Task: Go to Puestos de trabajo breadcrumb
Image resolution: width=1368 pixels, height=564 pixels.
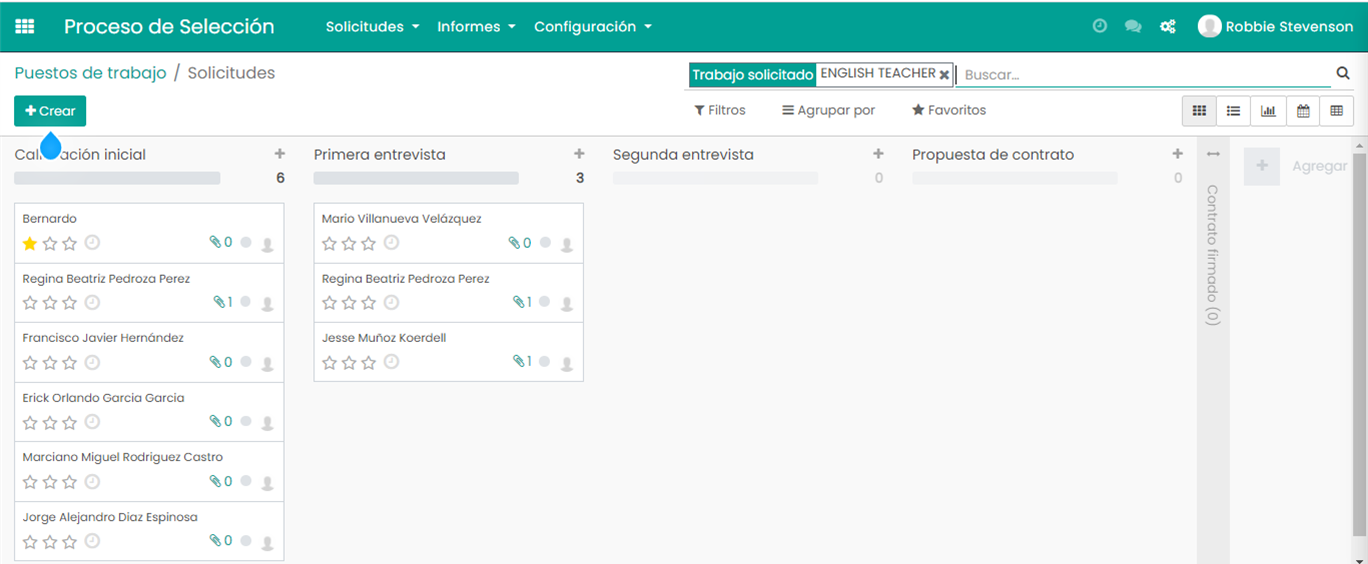Action: coord(90,73)
